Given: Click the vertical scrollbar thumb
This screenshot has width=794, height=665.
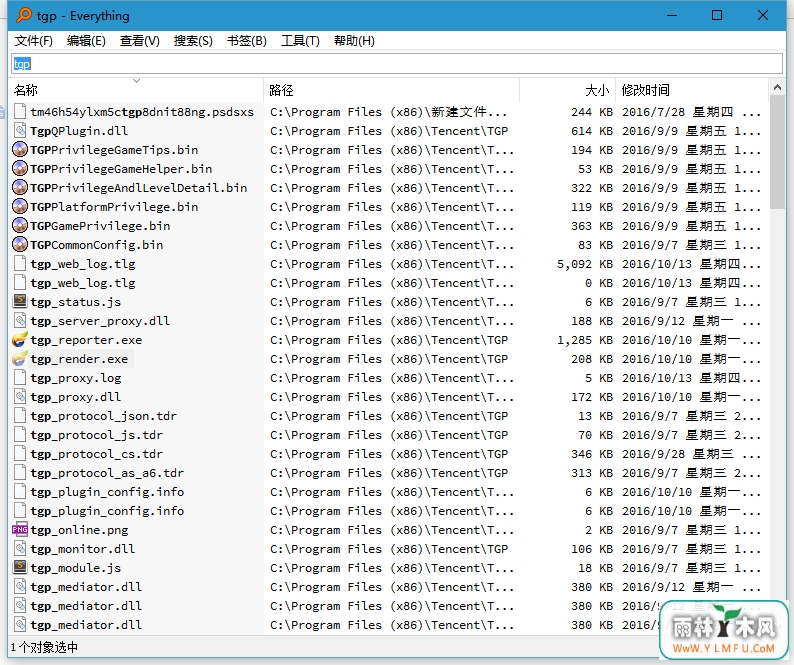Looking at the screenshot, I should [777, 152].
